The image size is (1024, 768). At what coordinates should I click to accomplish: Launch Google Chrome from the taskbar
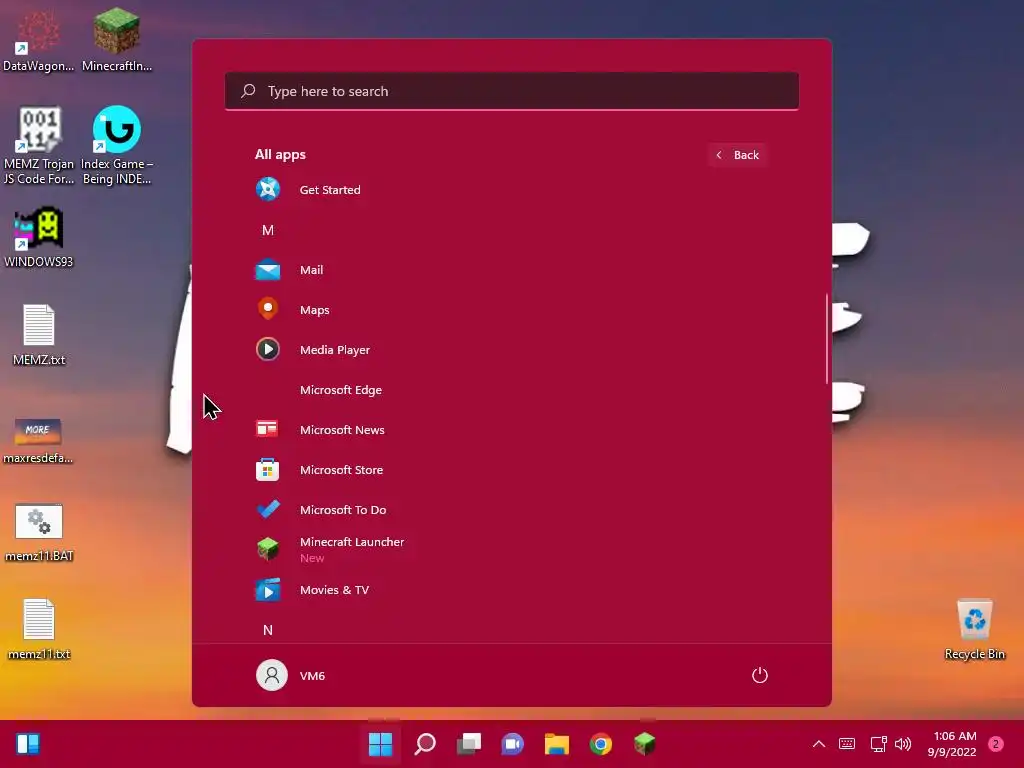601,743
